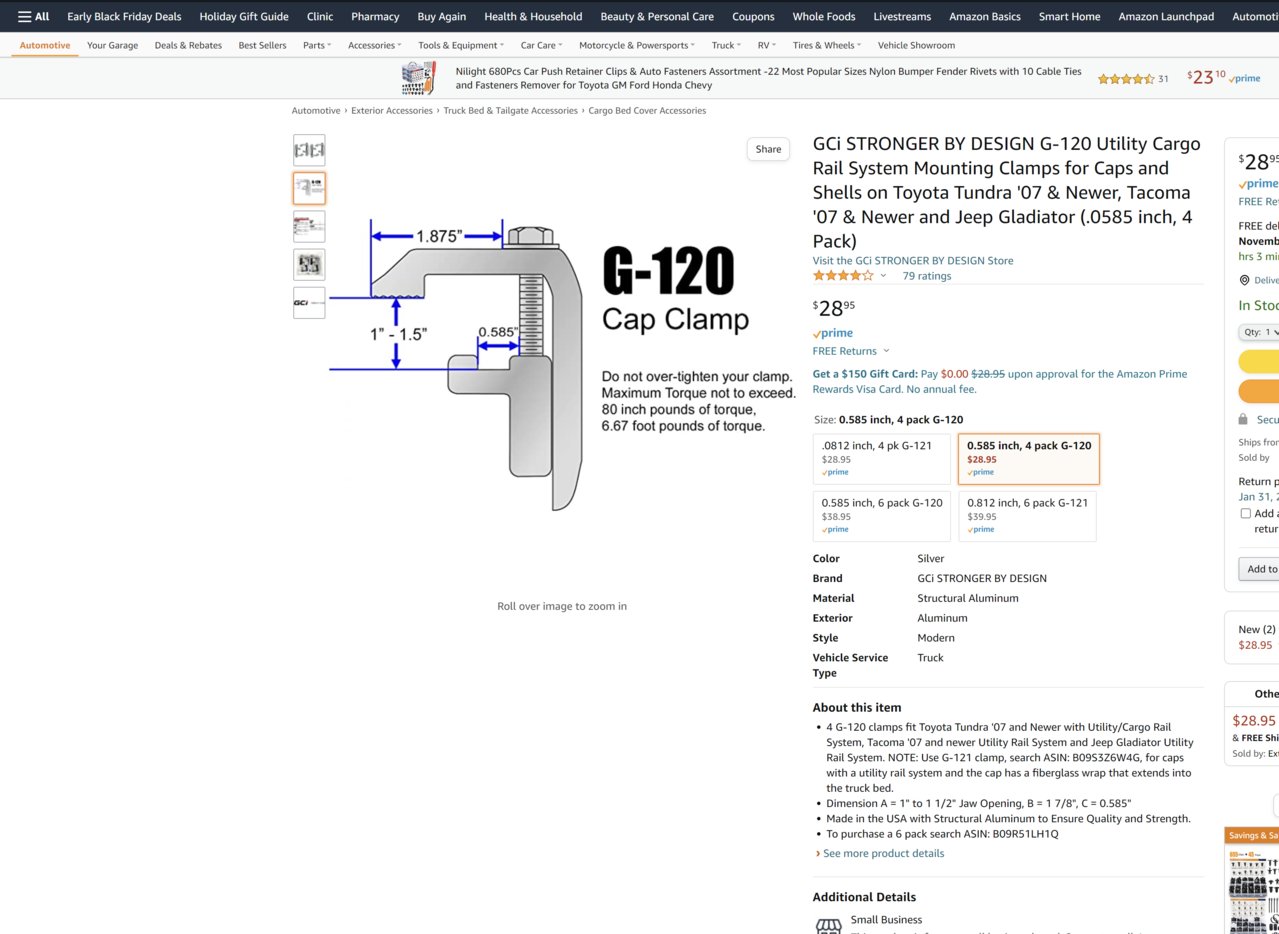
Task: Open the Best Sellers tab
Action: pyautogui.click(x=262, y=45)
